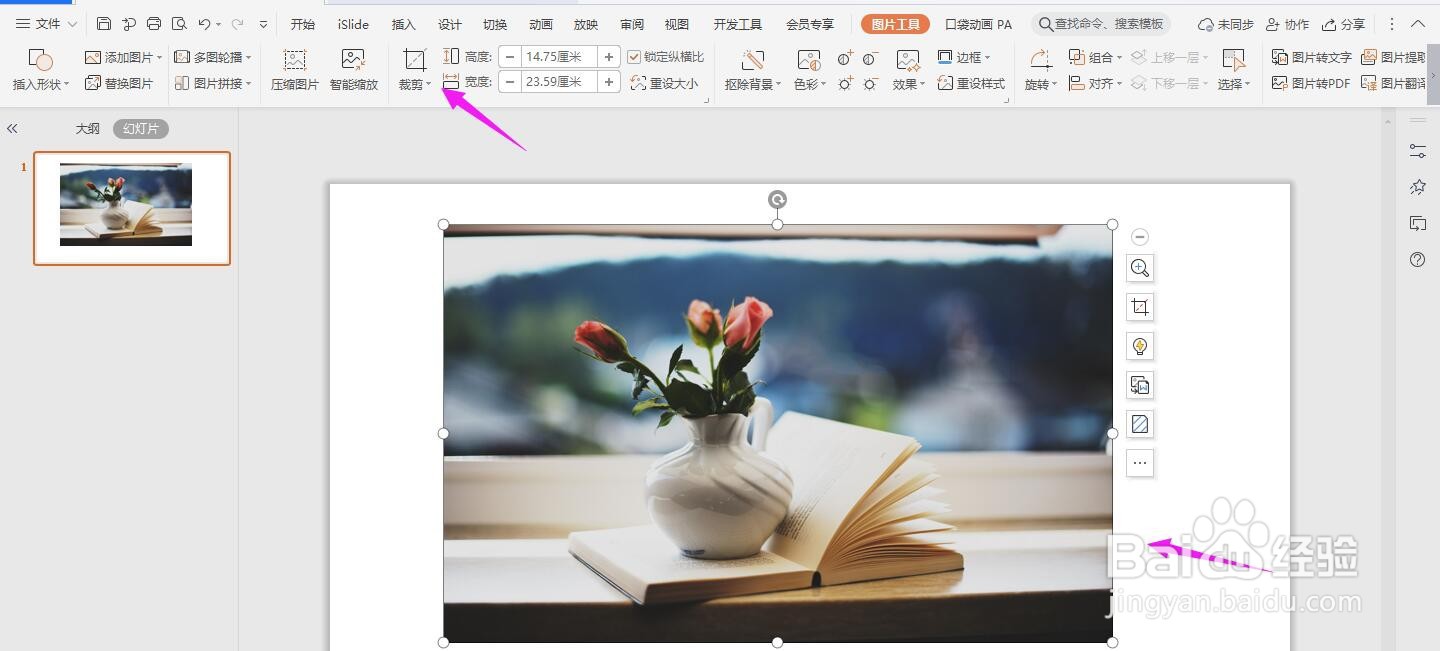
Task: Click the help question mark sidebar icon
Action: 1418,260
